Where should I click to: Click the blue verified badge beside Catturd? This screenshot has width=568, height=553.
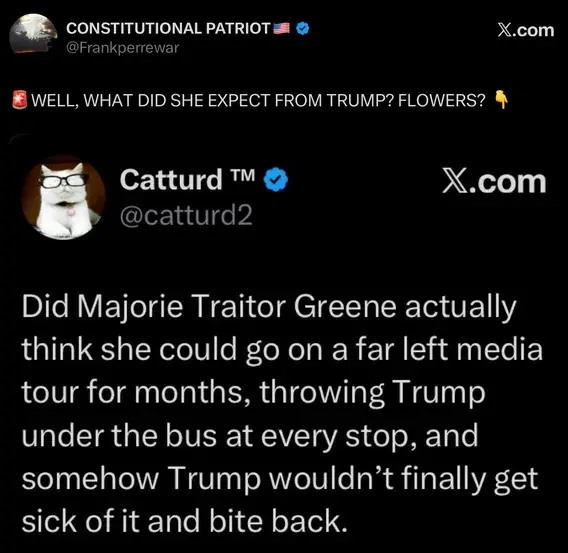(x=276, y=179)
